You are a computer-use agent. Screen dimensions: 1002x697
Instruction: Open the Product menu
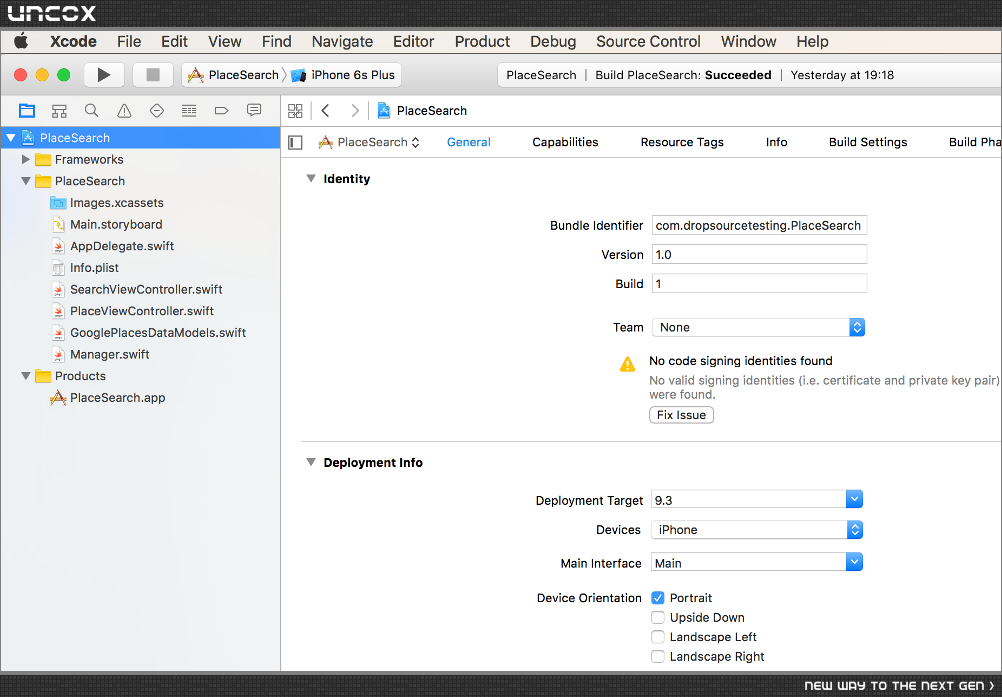(482, 42)
